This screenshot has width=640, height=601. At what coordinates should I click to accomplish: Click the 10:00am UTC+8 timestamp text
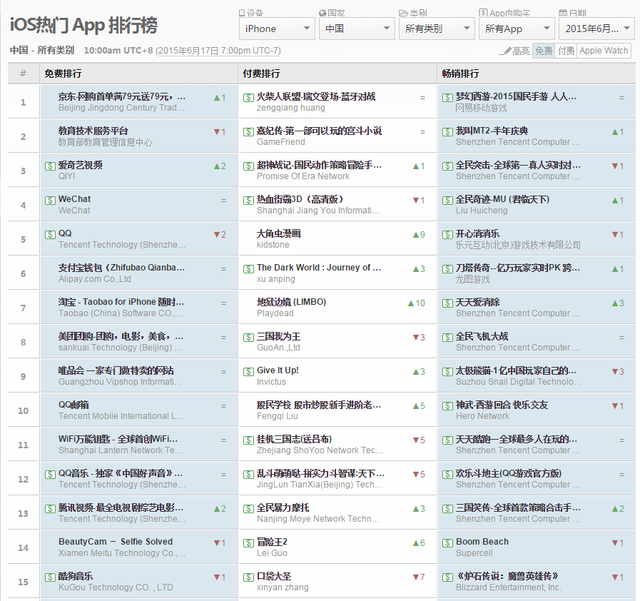pos(118,51)
